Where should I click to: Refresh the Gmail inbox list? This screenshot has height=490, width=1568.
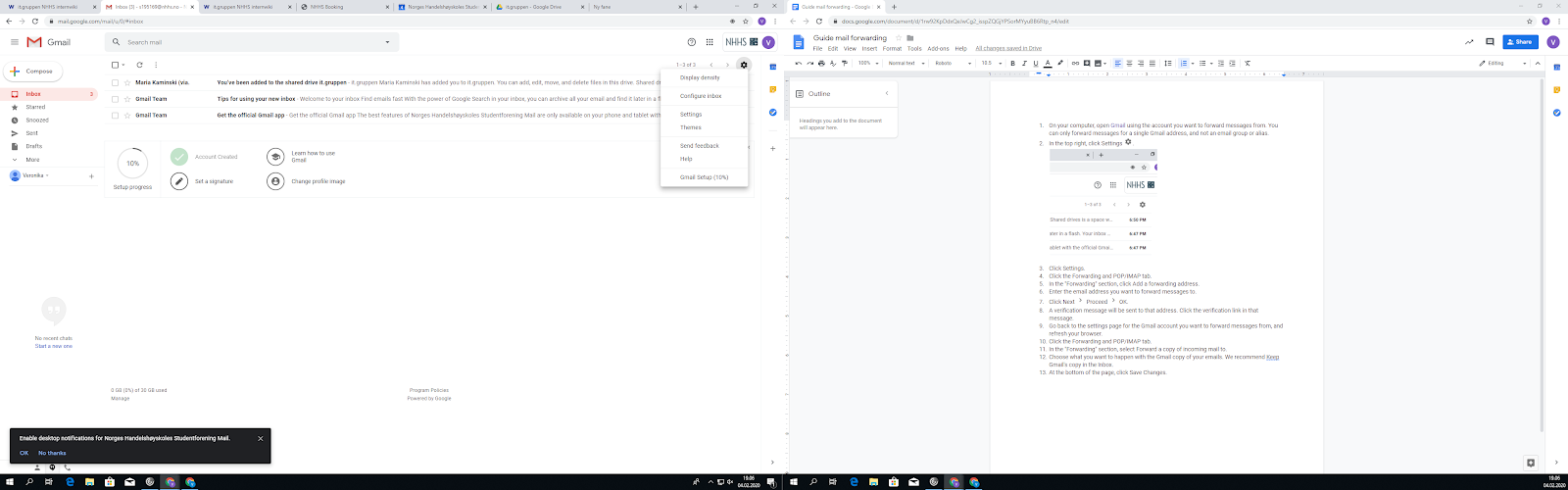[140, 65]
